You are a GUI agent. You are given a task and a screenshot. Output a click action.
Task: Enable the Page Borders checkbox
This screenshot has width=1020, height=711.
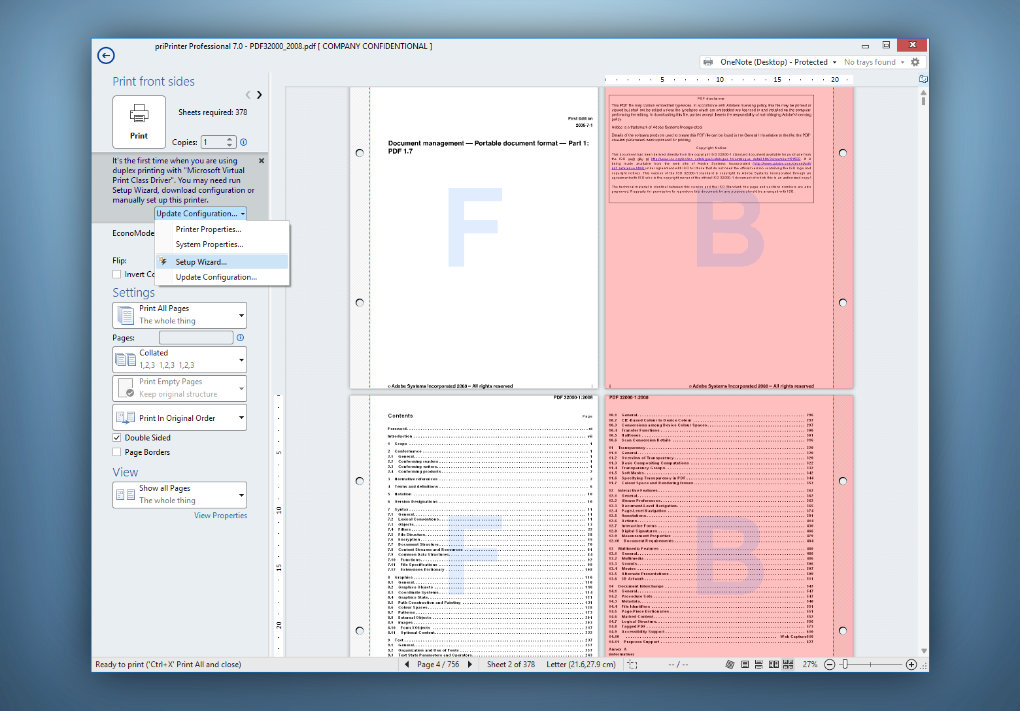116,452
